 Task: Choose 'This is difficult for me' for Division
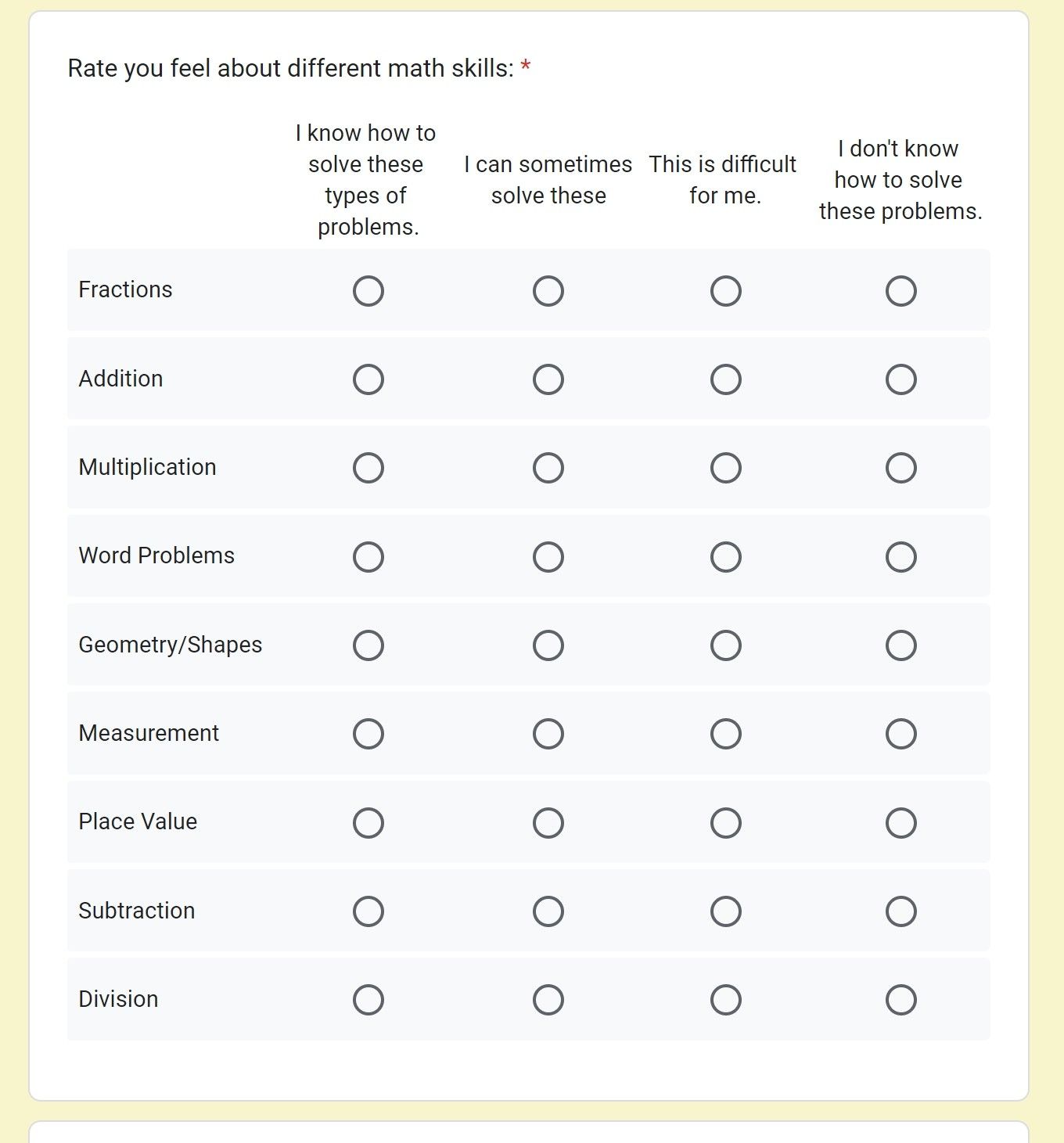click(x=726, y=999)
